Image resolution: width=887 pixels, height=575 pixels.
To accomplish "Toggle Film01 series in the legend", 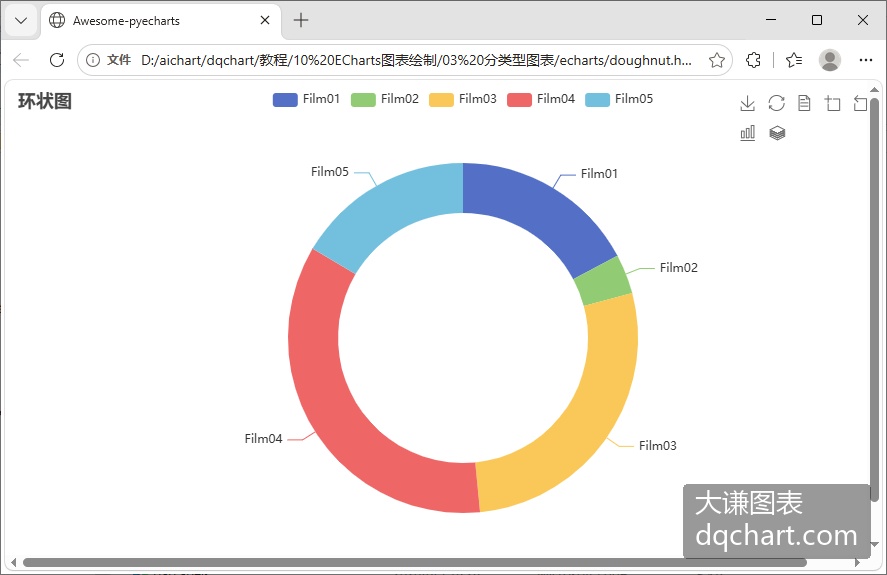I will pyautogui.click(x=307, y=99).
